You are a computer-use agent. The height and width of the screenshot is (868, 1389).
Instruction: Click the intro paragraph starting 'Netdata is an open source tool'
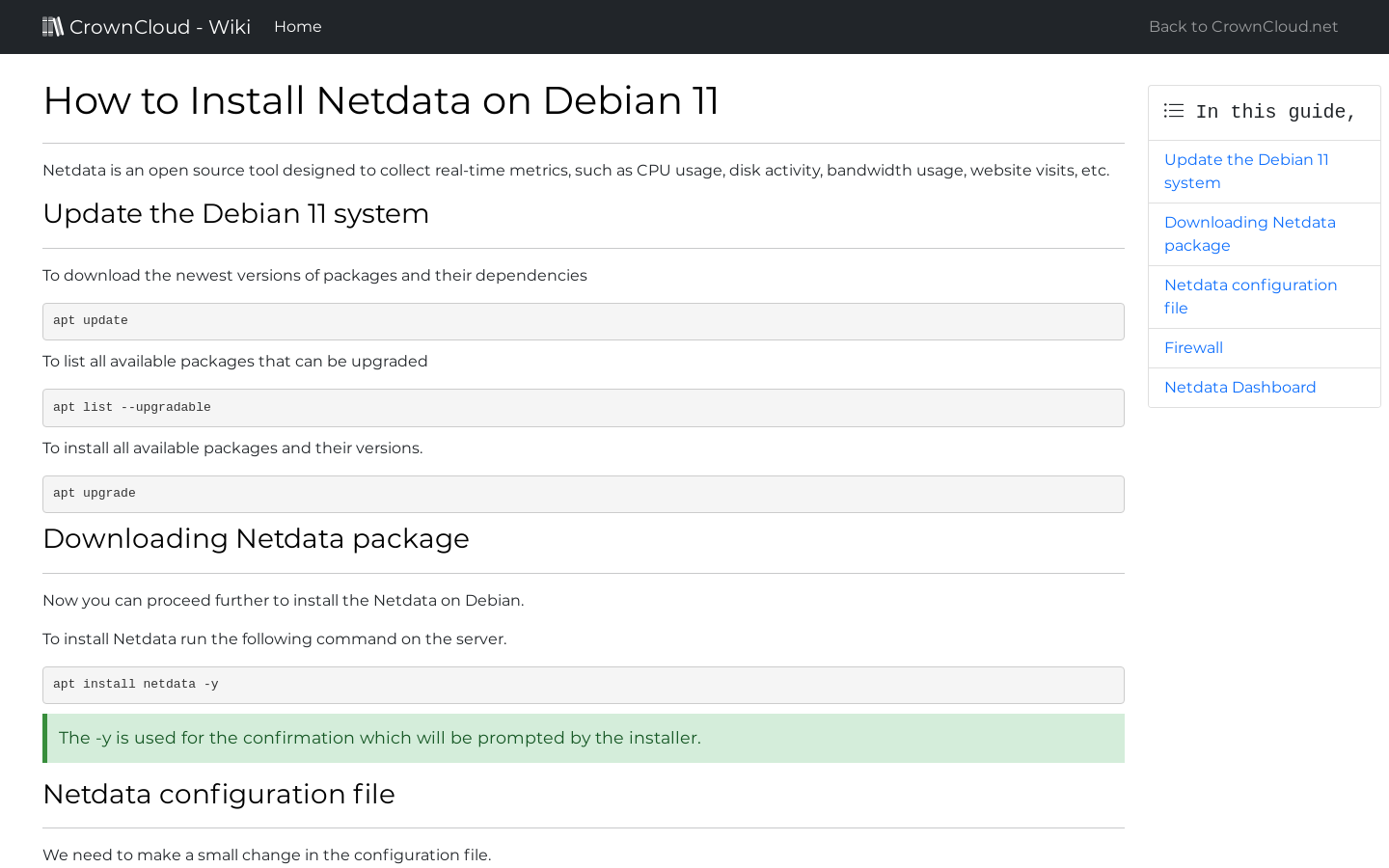tap(576, 171)
